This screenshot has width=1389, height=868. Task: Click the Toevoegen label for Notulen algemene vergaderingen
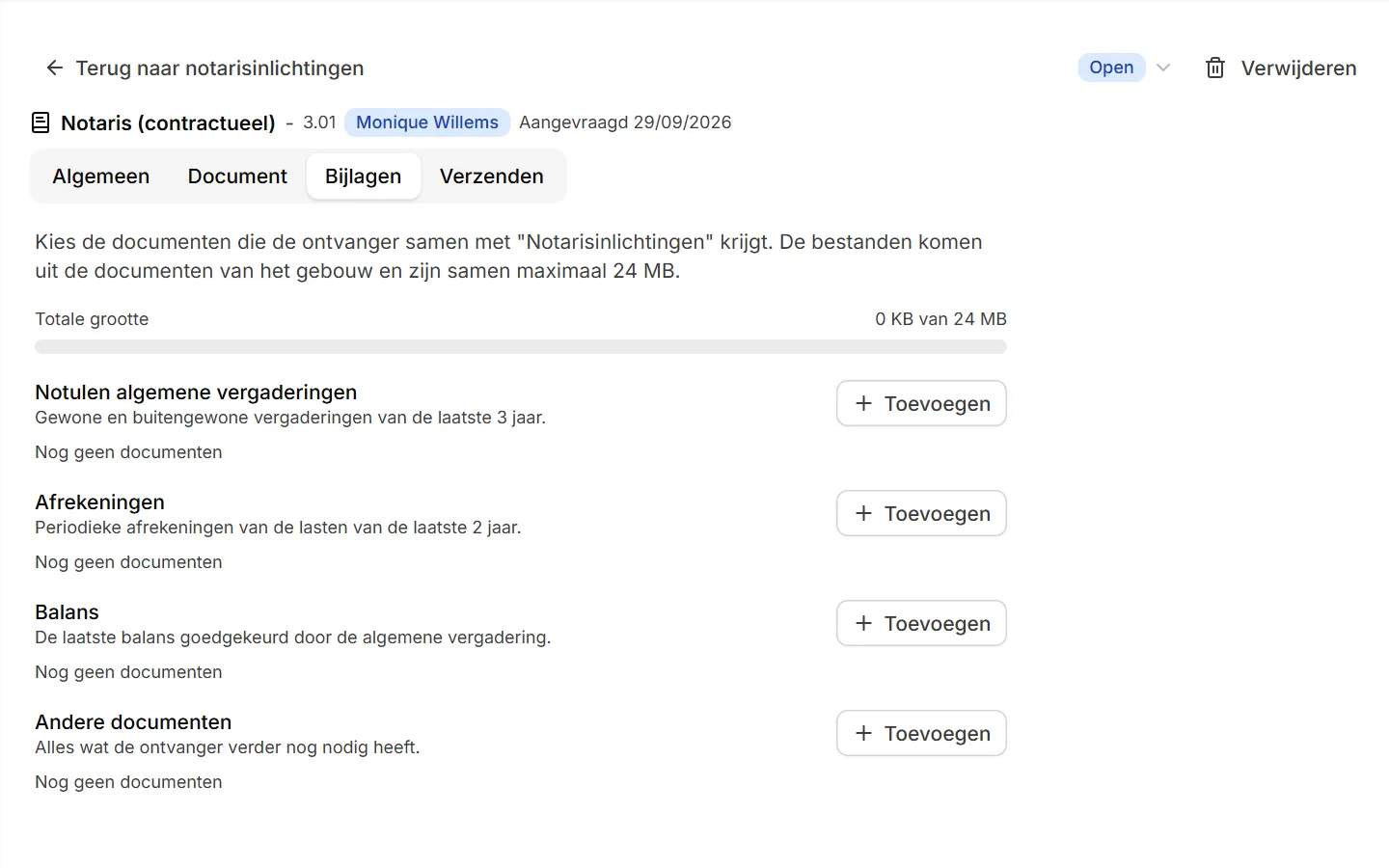click(x=938, y=404)
